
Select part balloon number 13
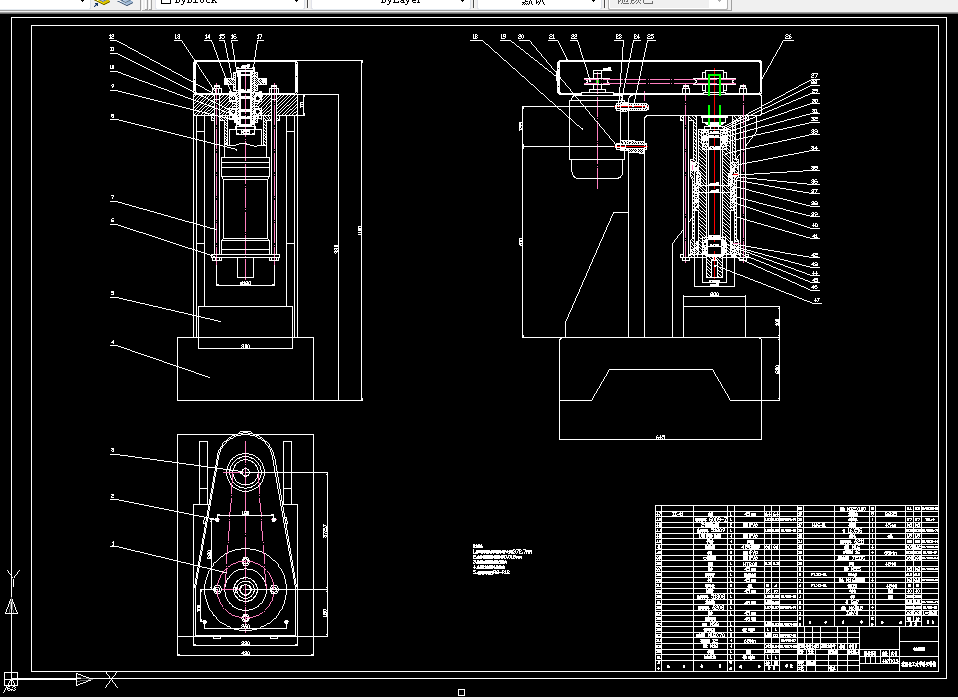click(x=177, y=37)
